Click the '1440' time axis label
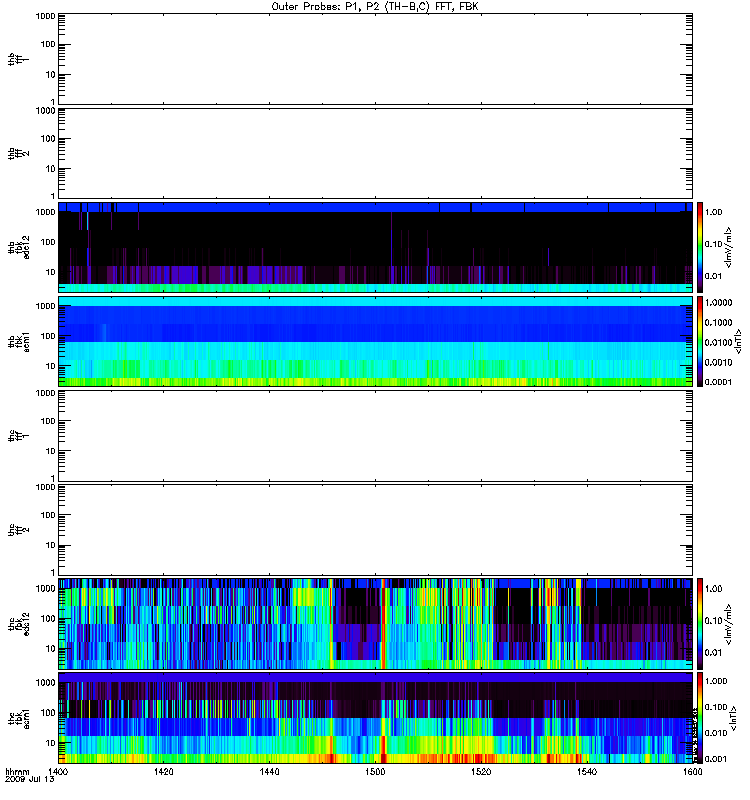Screen dimensions: 750x800 click(x=269, y=772)
